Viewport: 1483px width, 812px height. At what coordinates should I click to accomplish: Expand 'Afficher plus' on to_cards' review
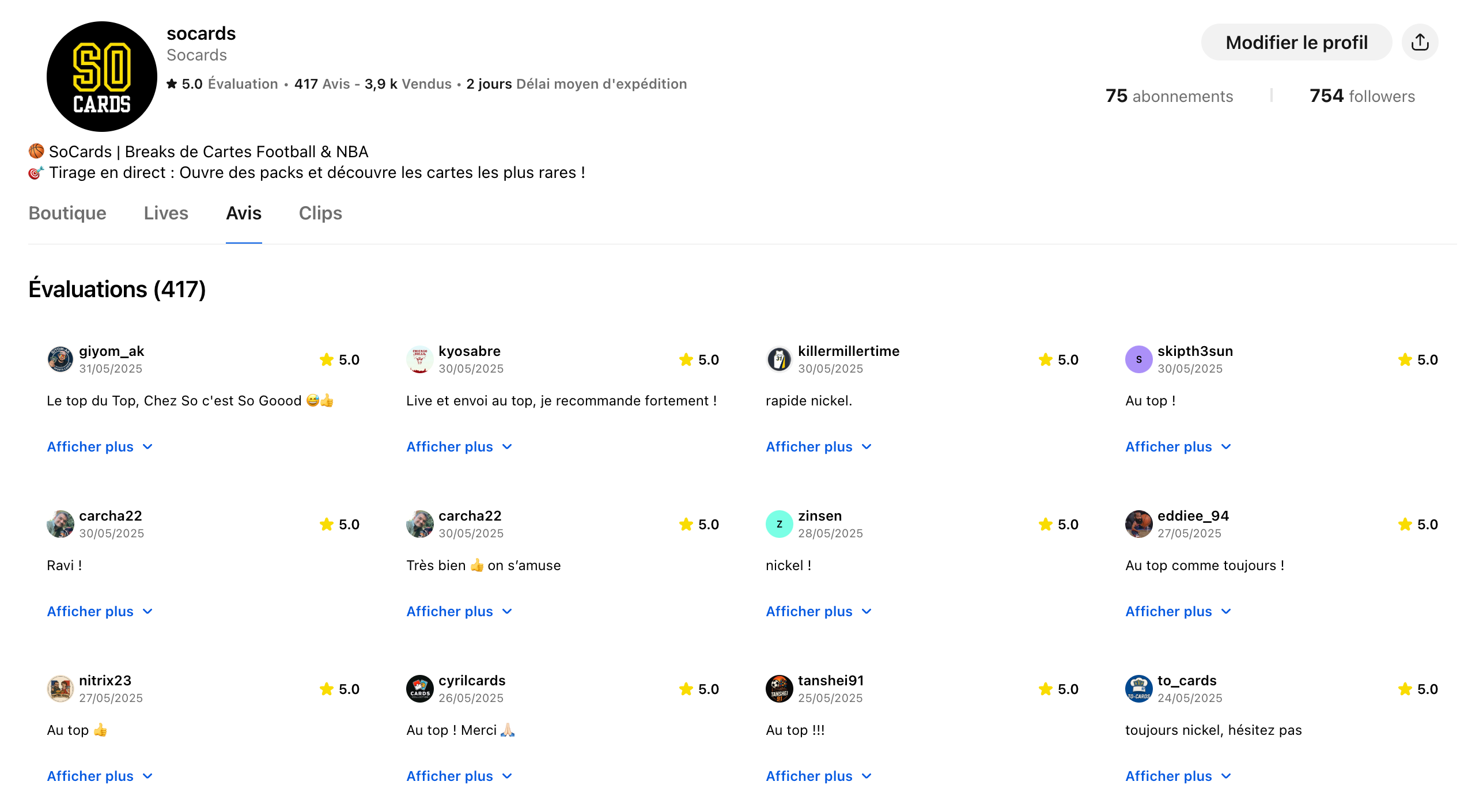[1179, 776]
